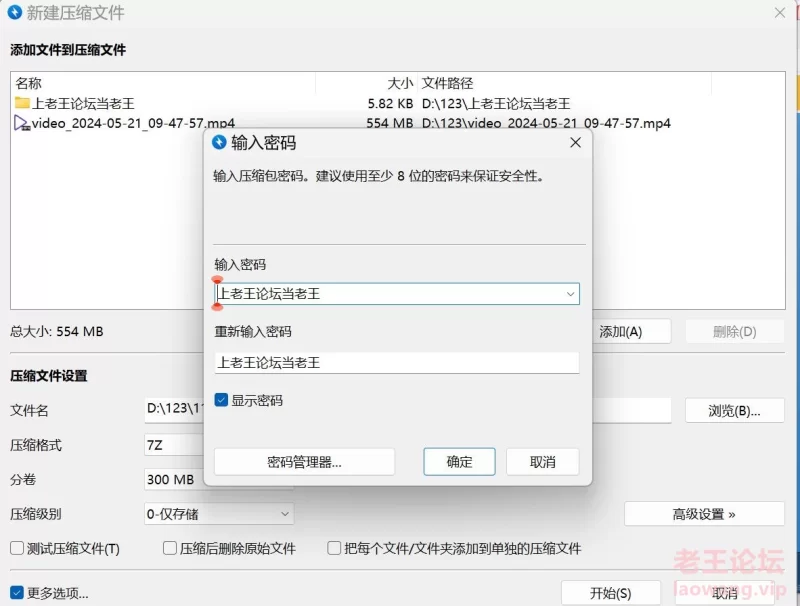800x606 pixels.
Task: Click the size cell 5.82 KB
Action: point(390,104)
